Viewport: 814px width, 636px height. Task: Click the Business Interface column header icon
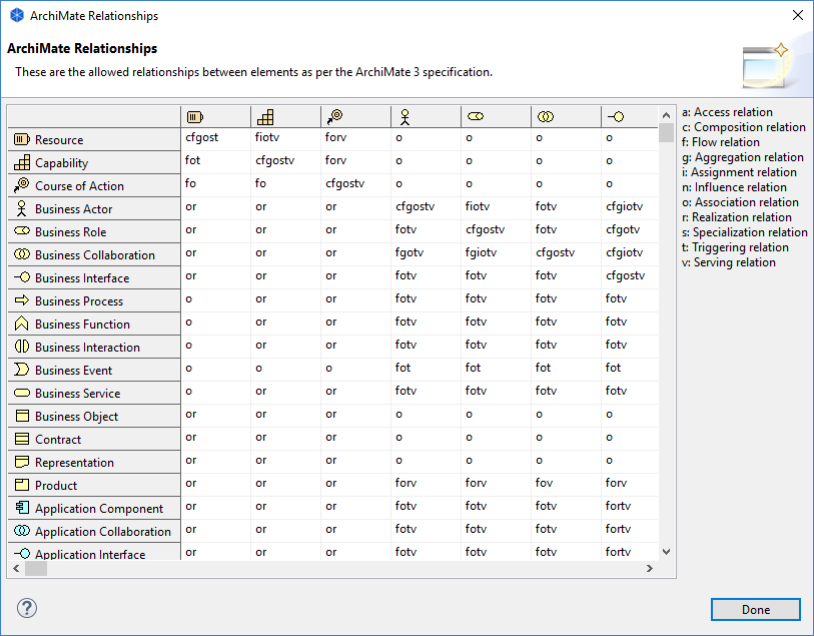click(615, 117)
